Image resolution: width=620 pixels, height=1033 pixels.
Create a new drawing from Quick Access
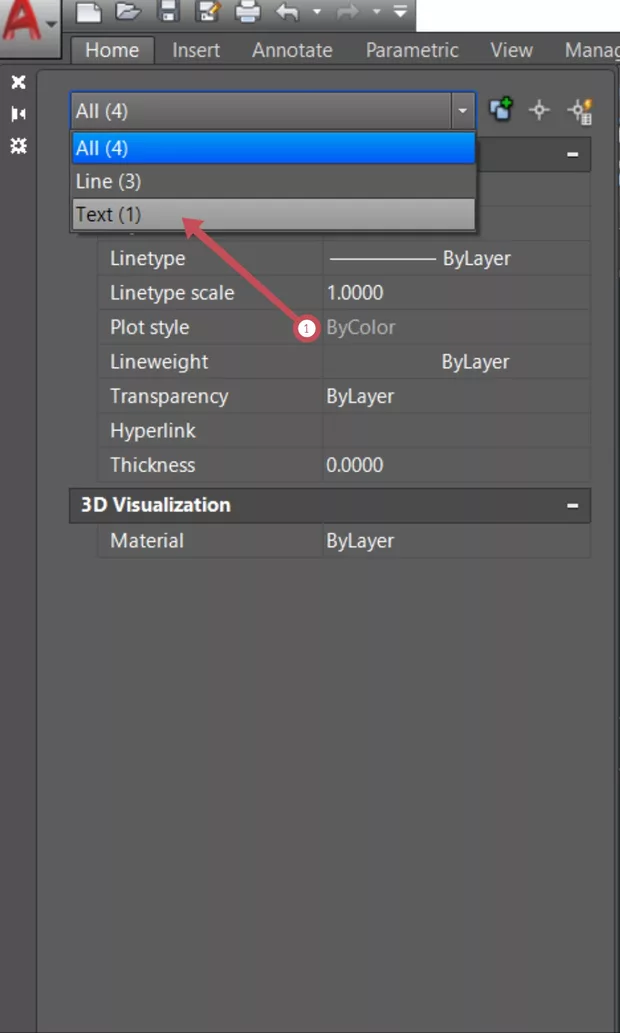point(89,11)
